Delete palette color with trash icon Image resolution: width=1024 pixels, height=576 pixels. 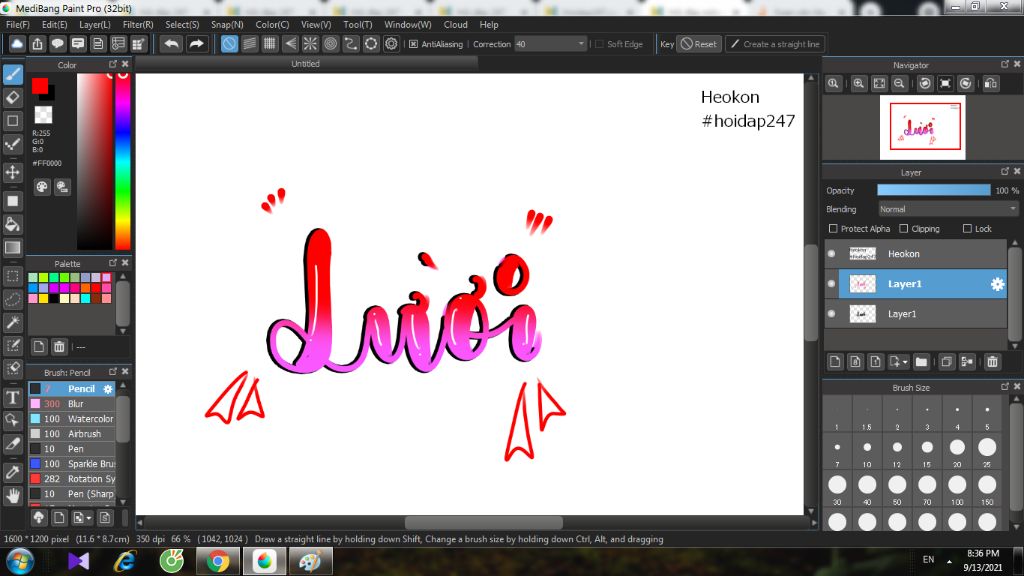[59, 347]
